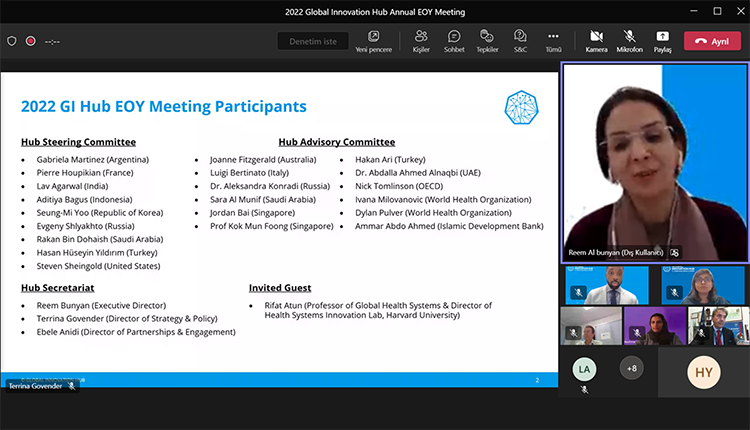
Task: Click the Terrina Govender presenter label
Action: tap(36, 385)
